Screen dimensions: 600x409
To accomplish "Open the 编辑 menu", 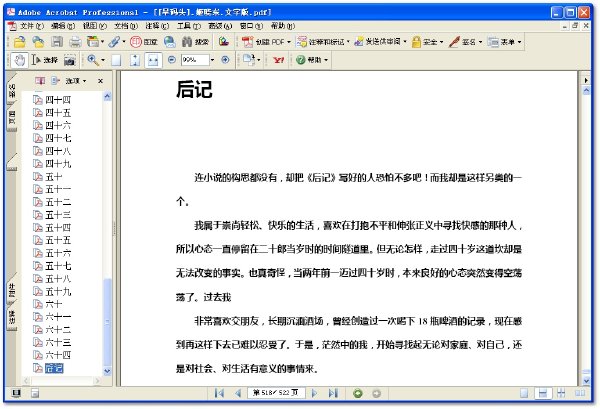I will click(x=63, y=26).
